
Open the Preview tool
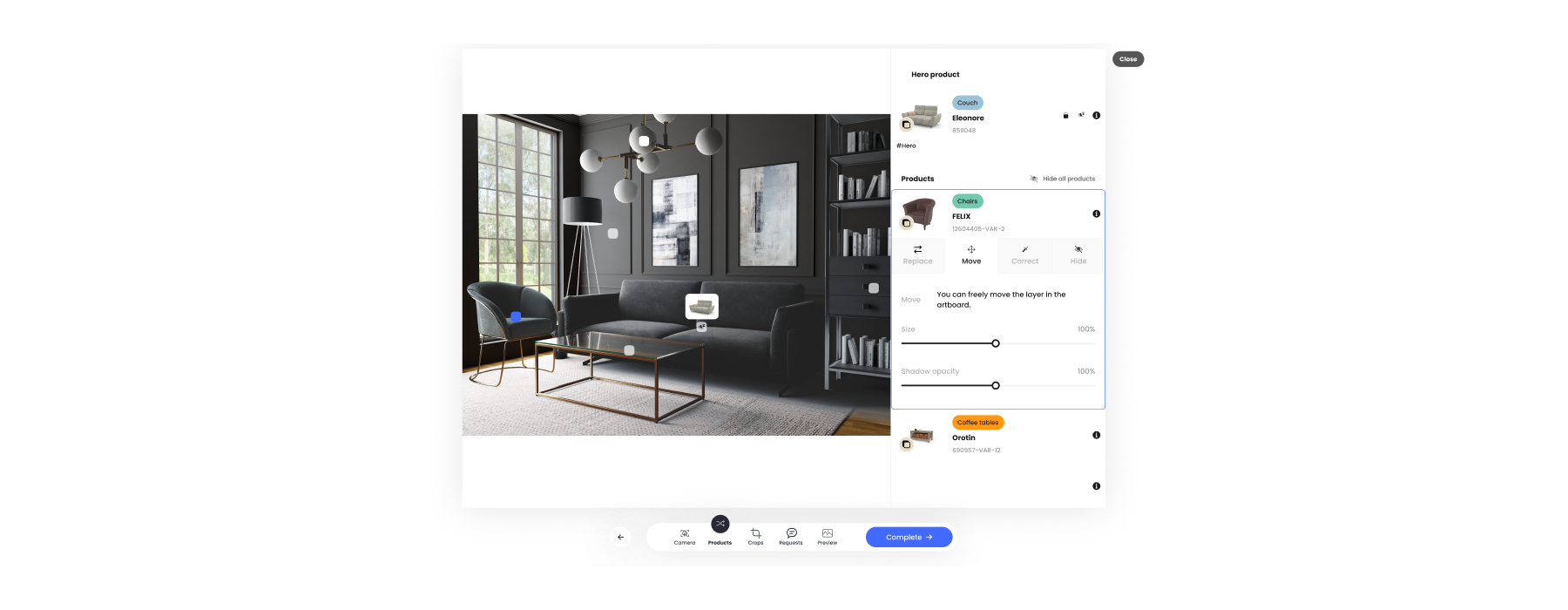coord(827,537)
